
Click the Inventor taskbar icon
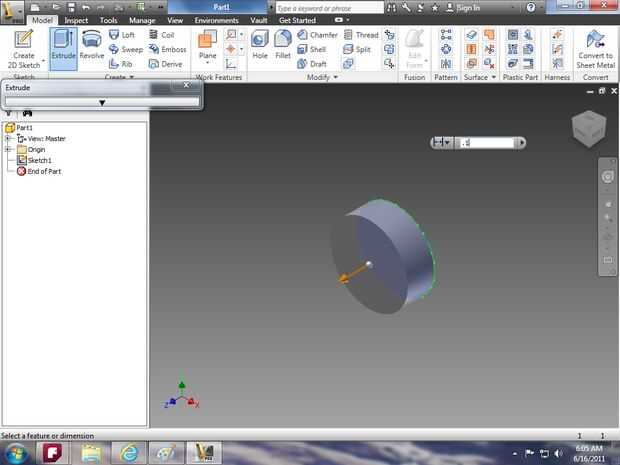tap(204, 453)
